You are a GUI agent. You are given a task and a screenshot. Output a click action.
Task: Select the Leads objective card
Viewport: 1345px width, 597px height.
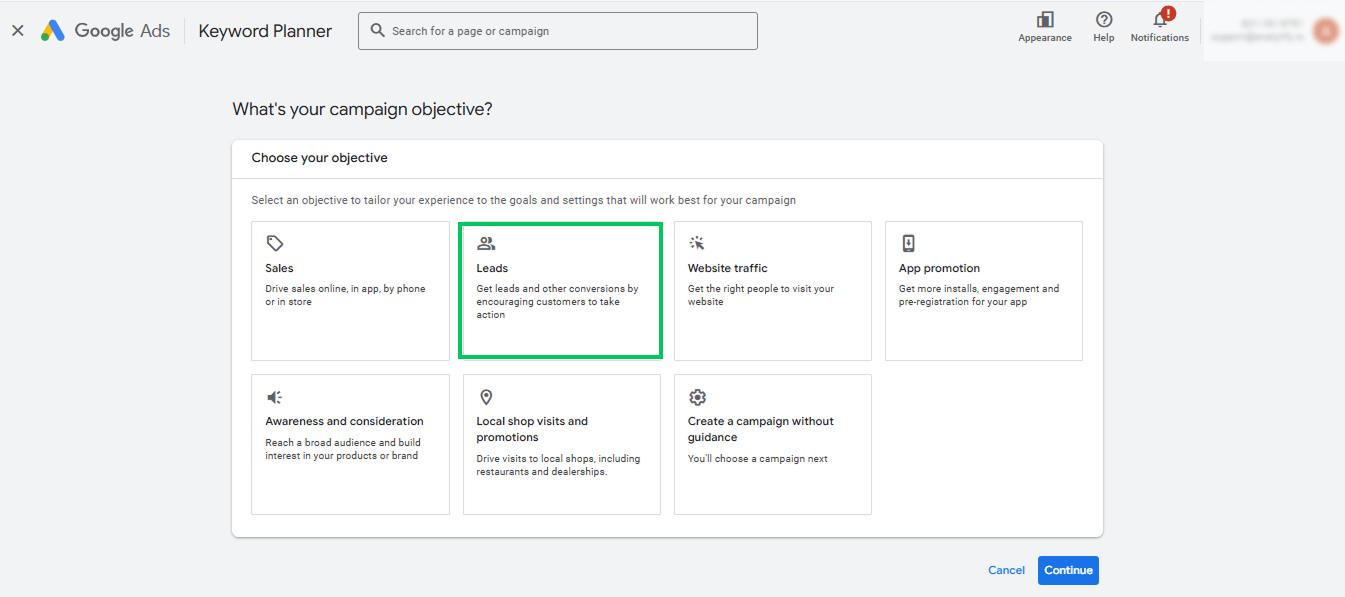click(561, 291)
